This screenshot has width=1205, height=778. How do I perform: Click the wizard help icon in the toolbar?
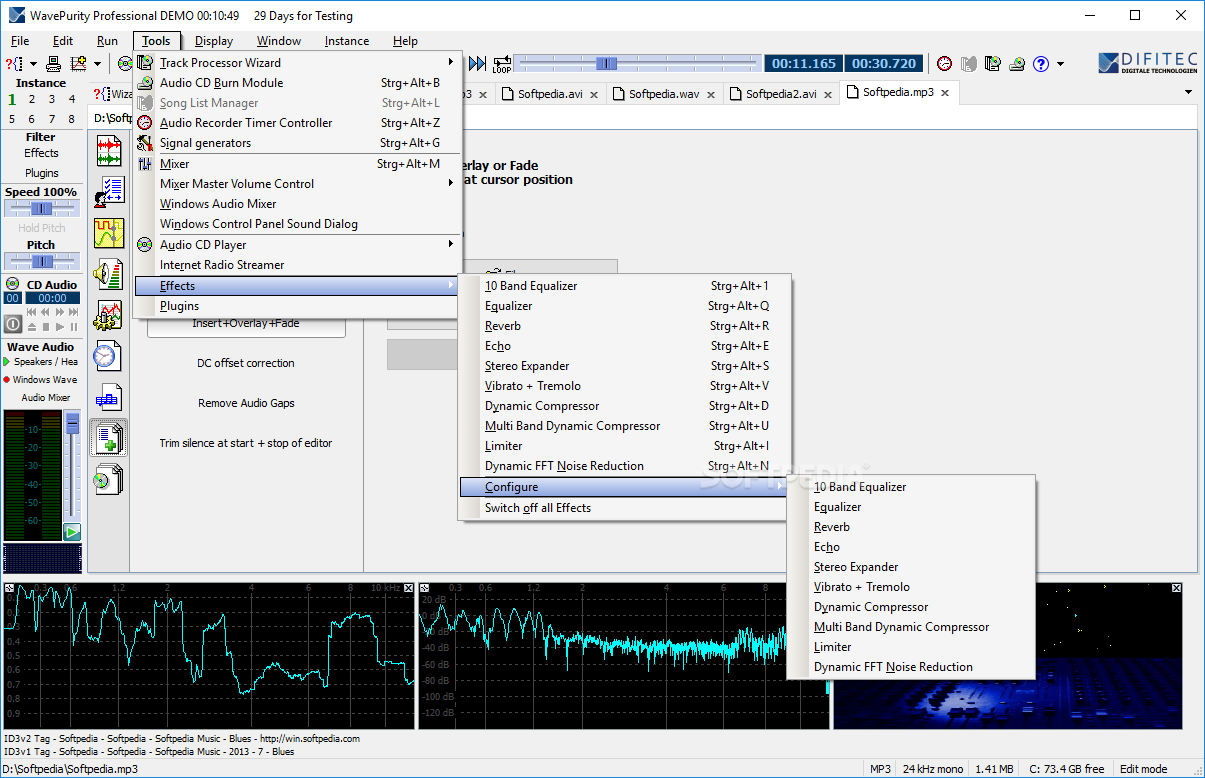(x=16, y=64)
